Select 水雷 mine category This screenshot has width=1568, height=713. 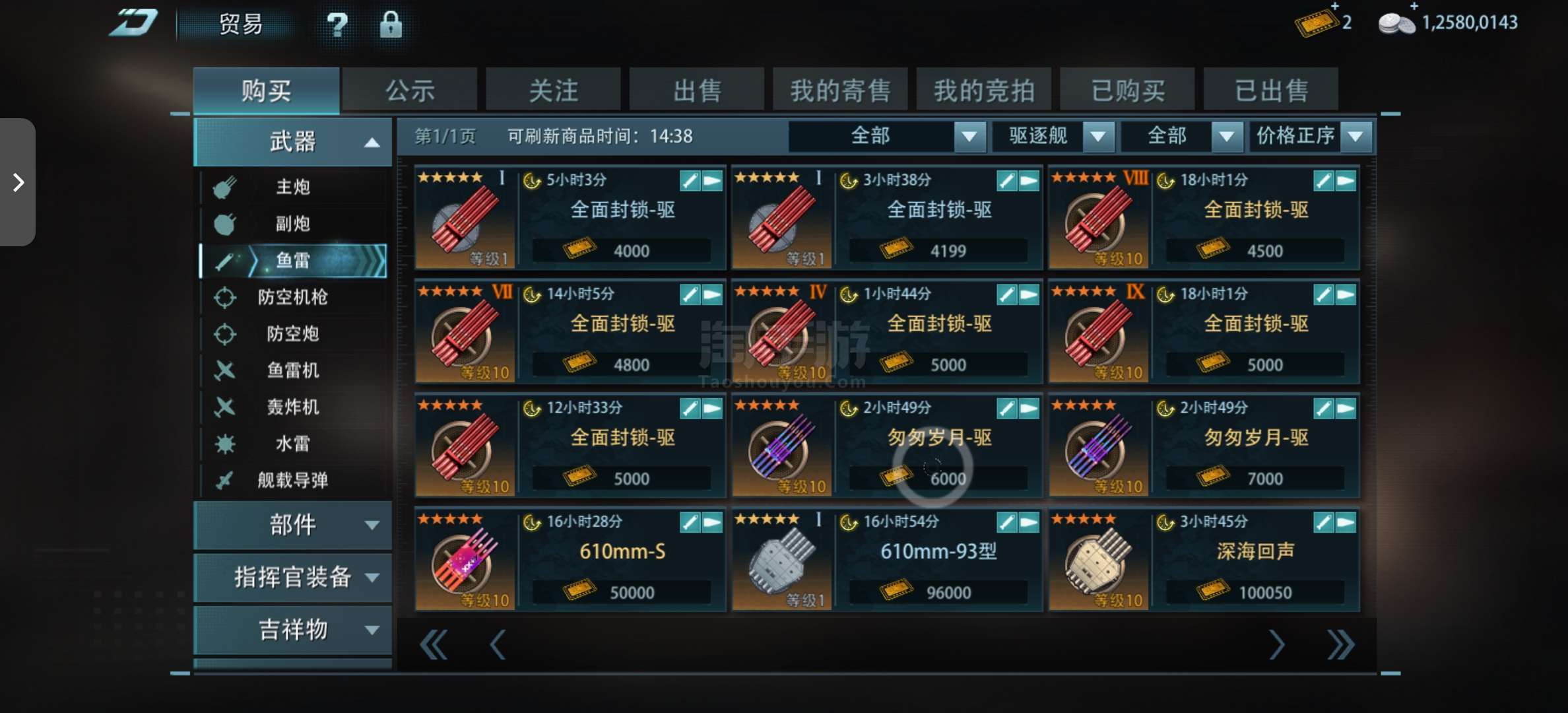293,444
